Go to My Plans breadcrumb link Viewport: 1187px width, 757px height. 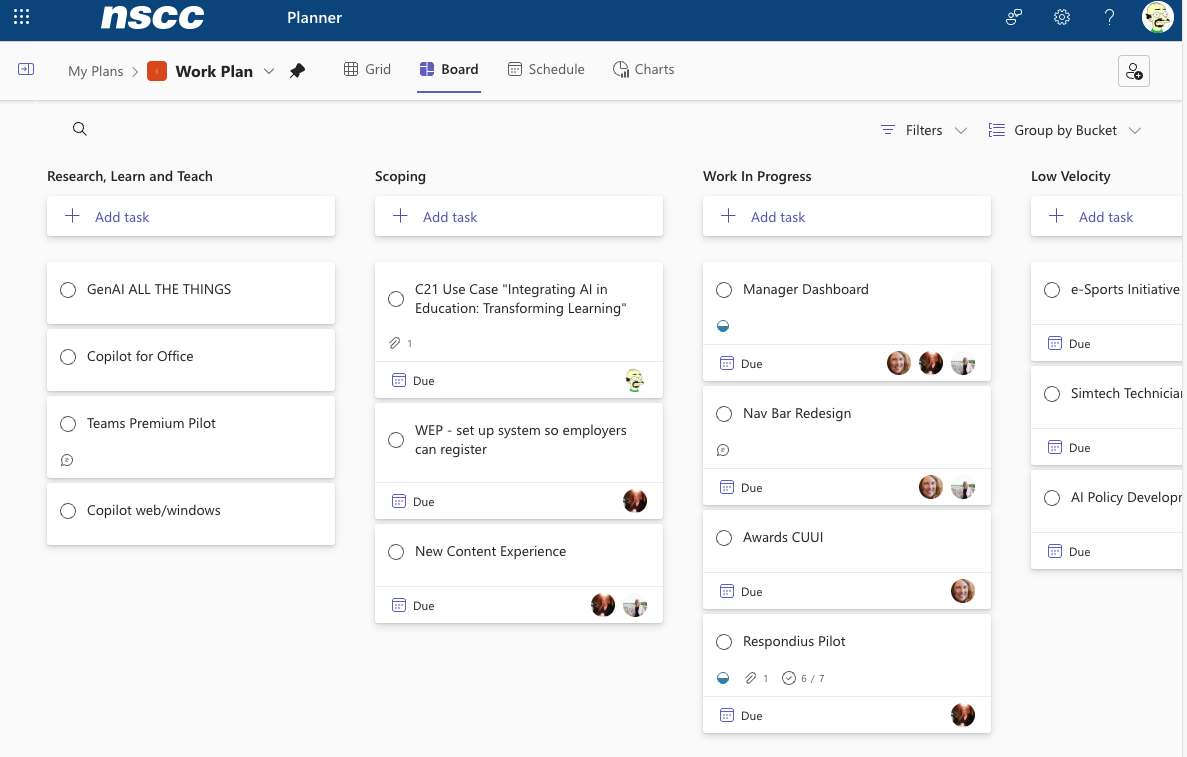(95, 71)
